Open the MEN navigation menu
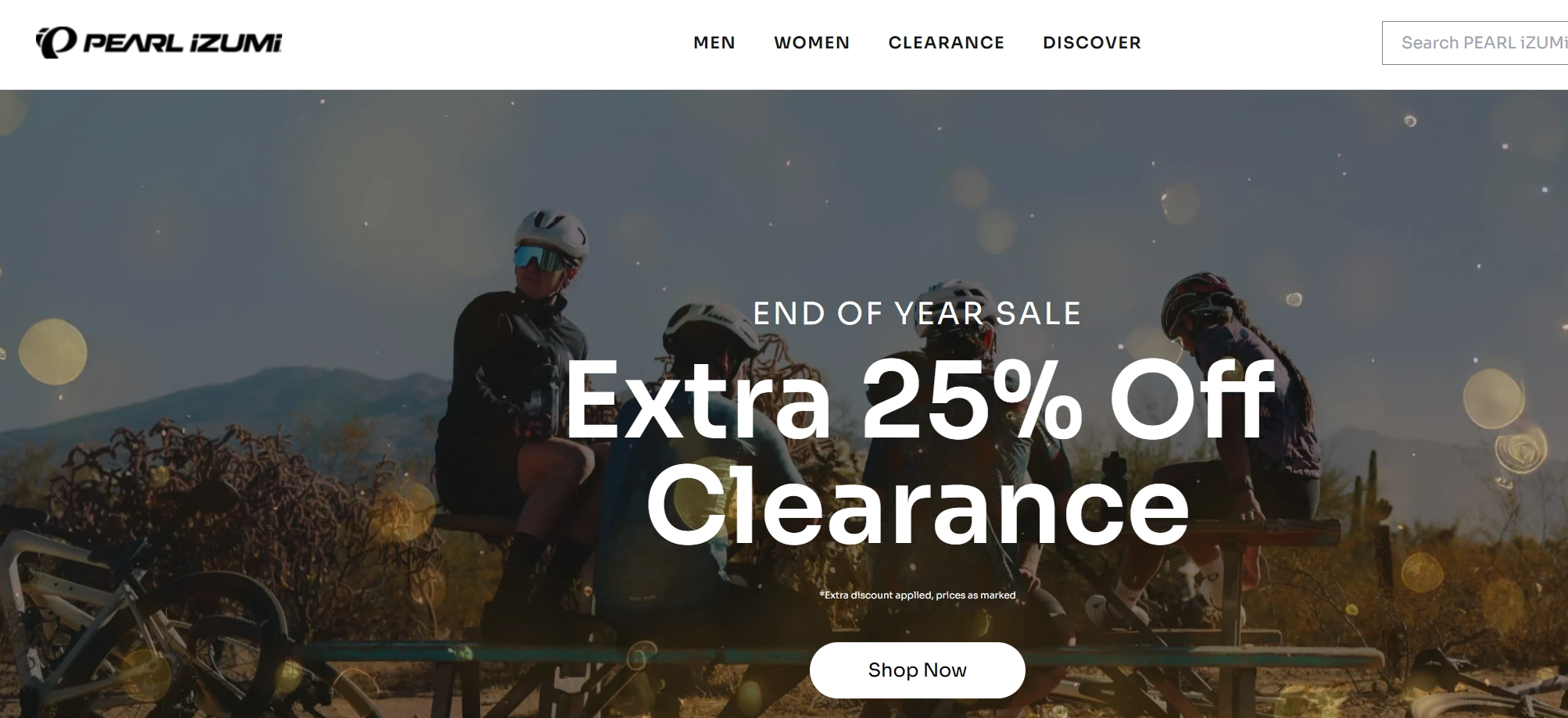The image size is (1568, 718). click(x=714, y=42)
